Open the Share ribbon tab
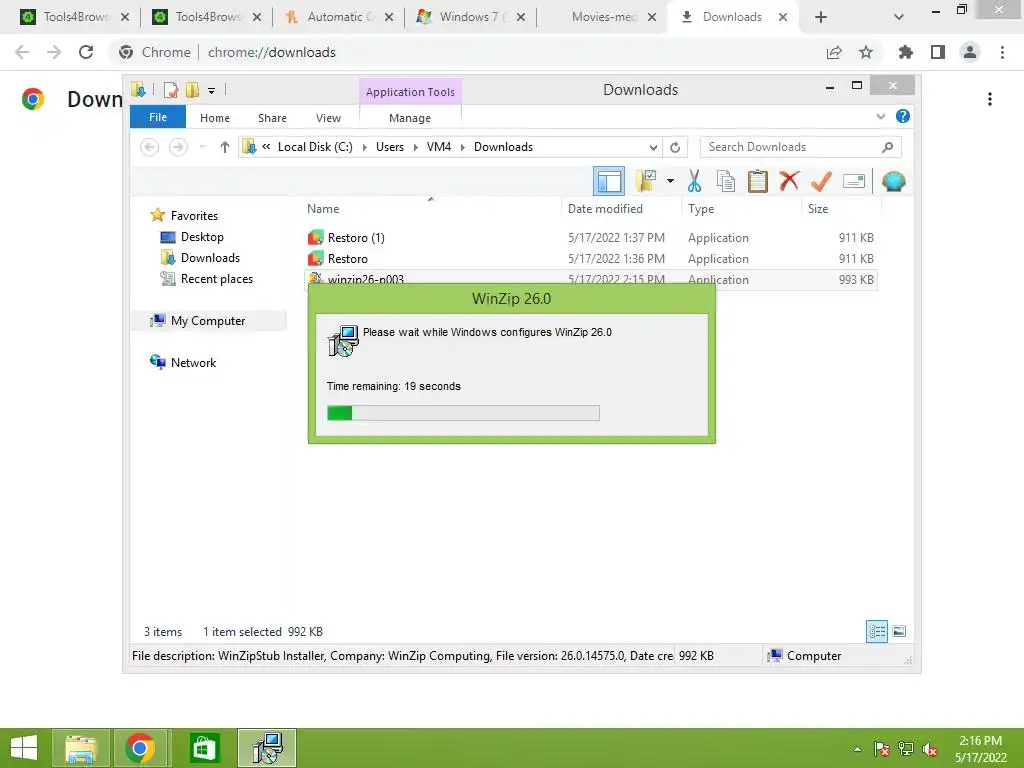This screenshot has width=1024, height=768. [x=272, y=118]
